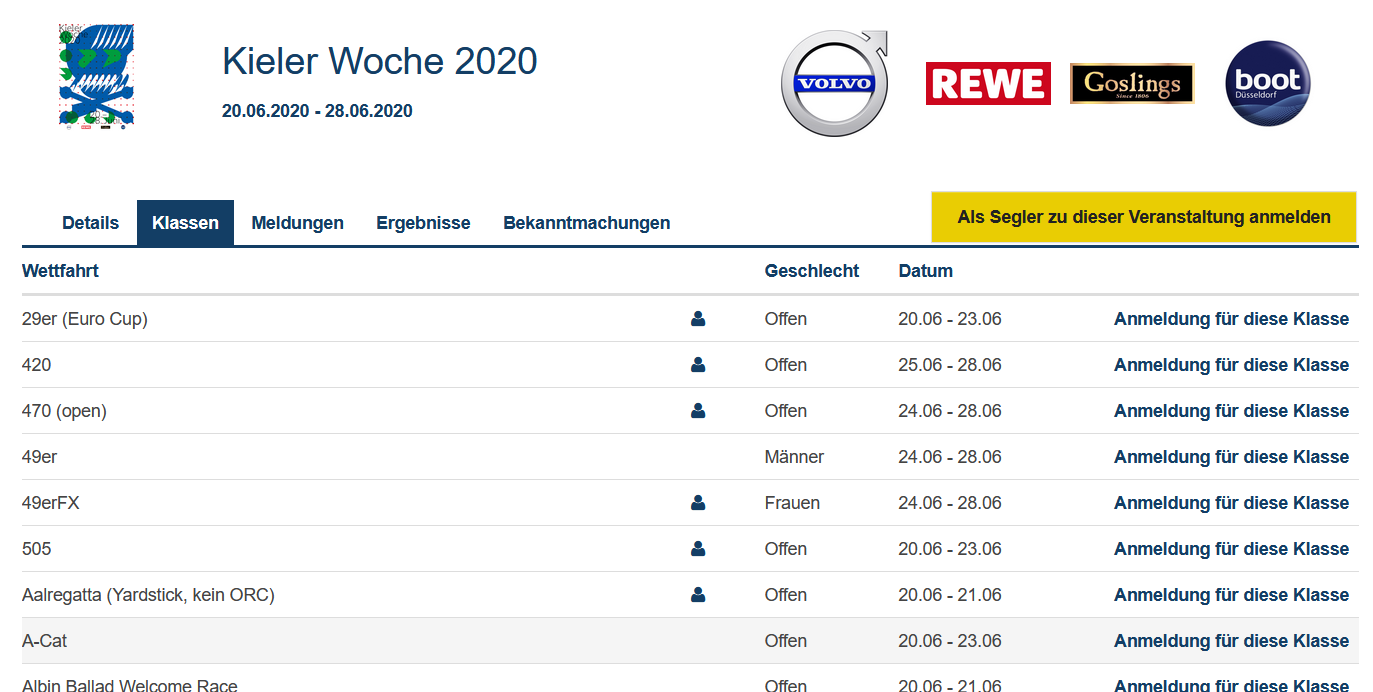Click the person icon for 470 (open)
Screen dimensions: 1373x692
coord(698,411)
